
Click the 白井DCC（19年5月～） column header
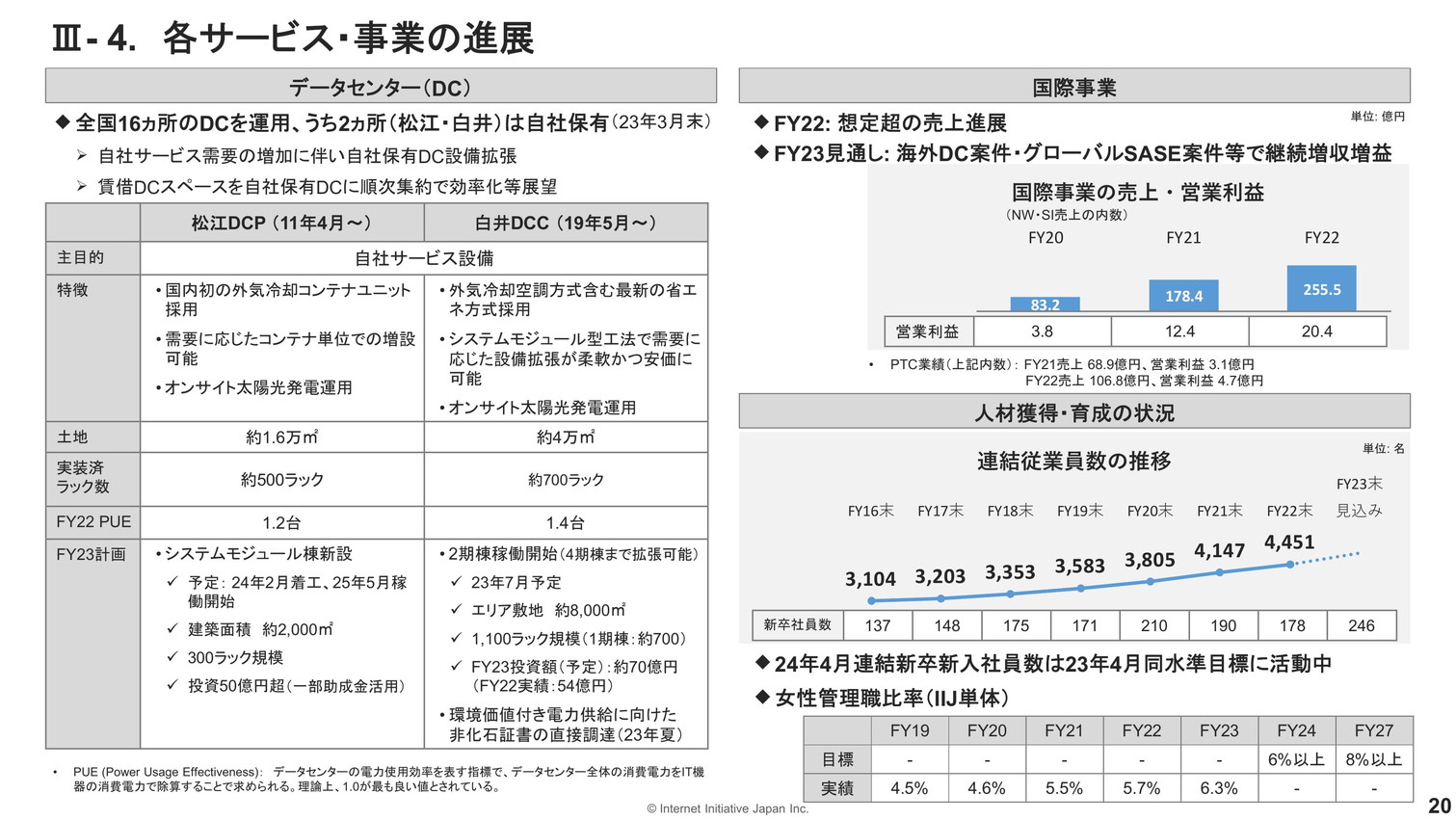coord(566,223)
